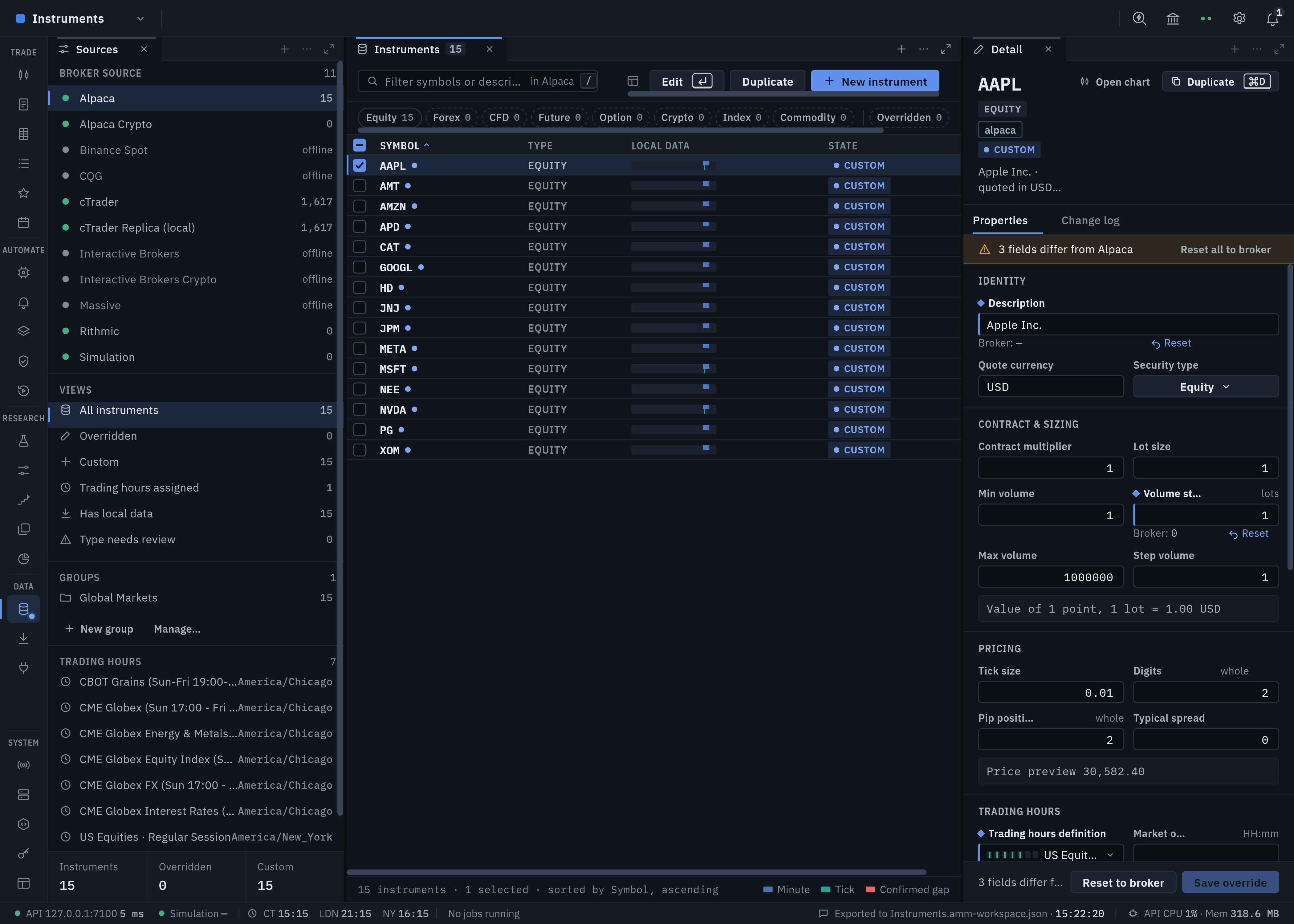Click the Detail properties vertical scrollbar
Image resolution: width=1294 pixels, height=924 pixels.
pyautogui.click(x=1289, y=417)
